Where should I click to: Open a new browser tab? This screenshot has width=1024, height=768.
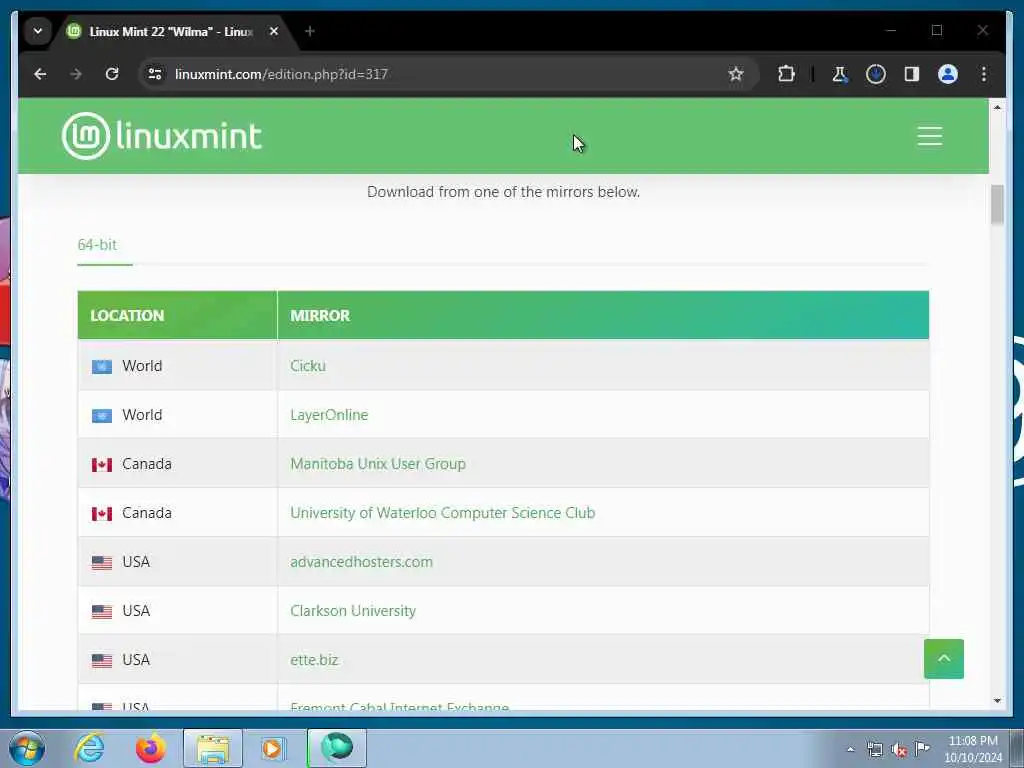(x=310, y=31)
